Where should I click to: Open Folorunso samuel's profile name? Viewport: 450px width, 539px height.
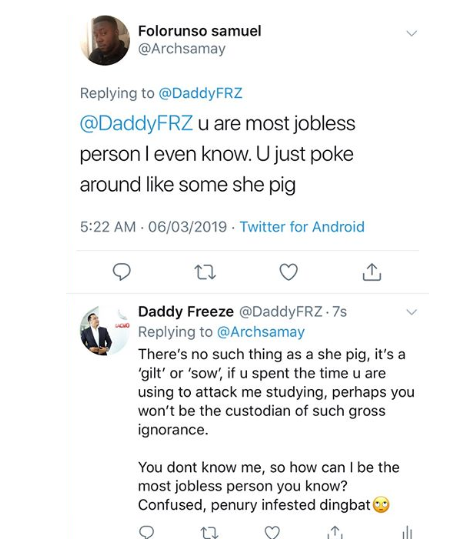pos(199,31)
